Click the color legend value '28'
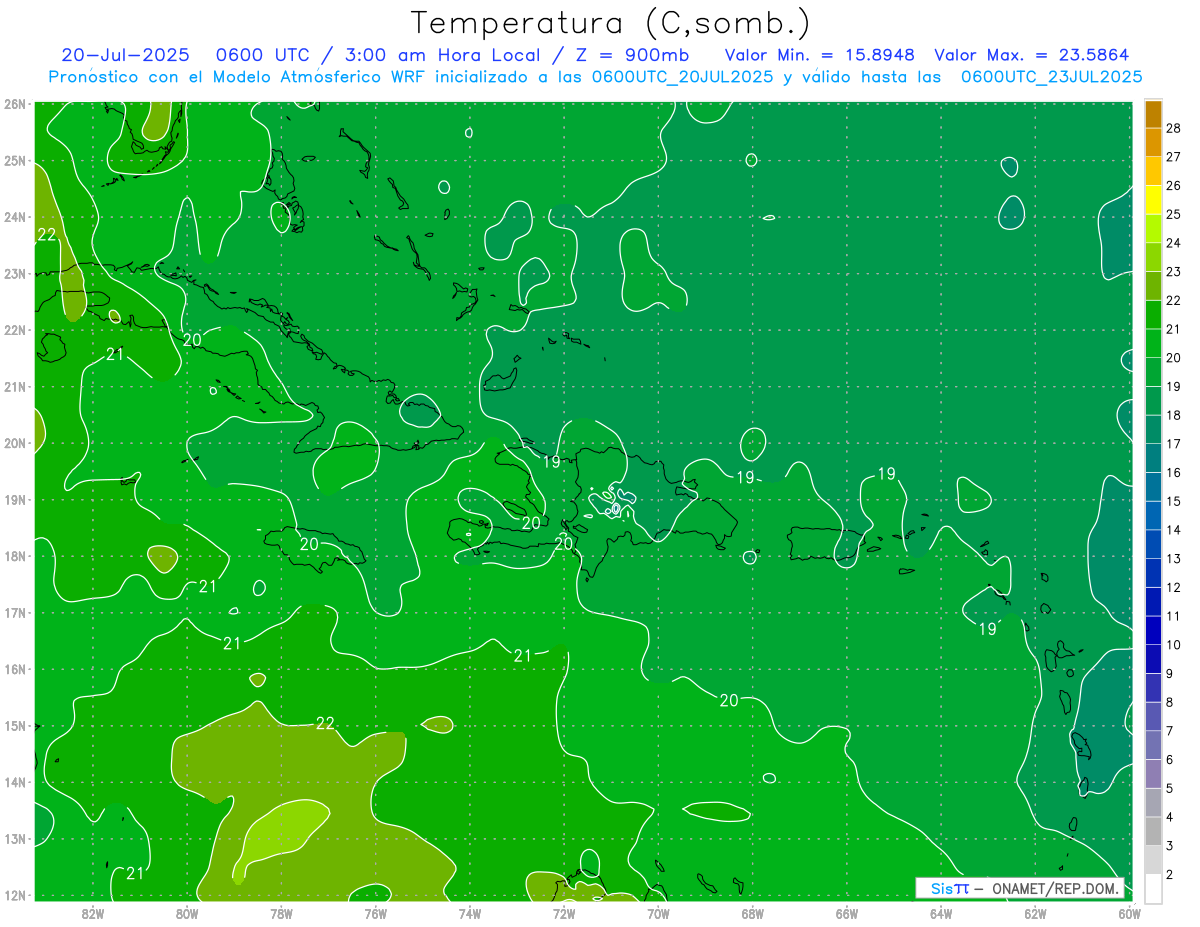Image resolution: width=1200 pixels, height=927 pixels. point(1173,128)
